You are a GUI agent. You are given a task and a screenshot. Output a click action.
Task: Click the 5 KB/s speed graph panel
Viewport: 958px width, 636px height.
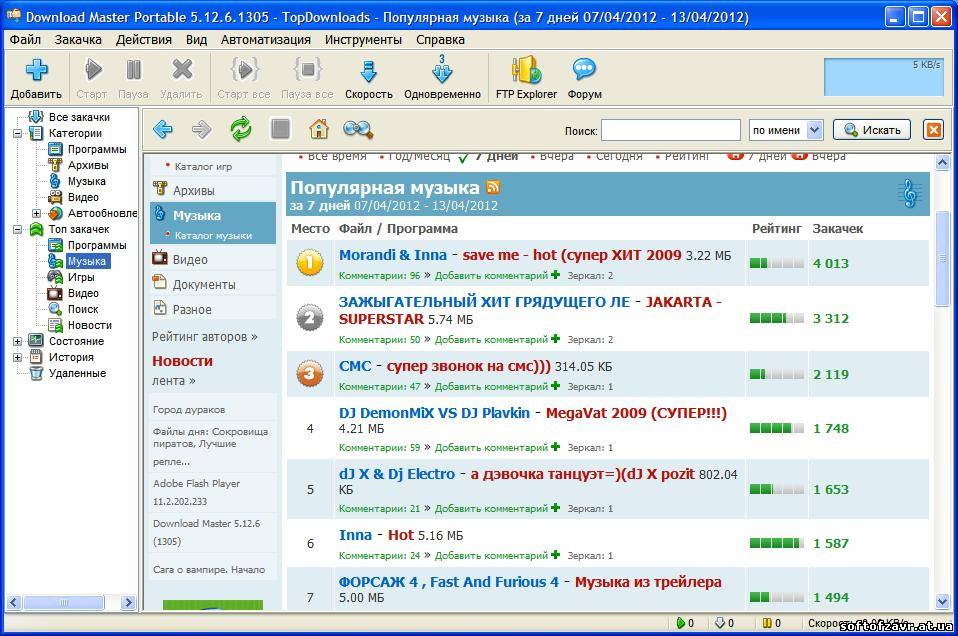pyautogui.click(x=883, y=76)
